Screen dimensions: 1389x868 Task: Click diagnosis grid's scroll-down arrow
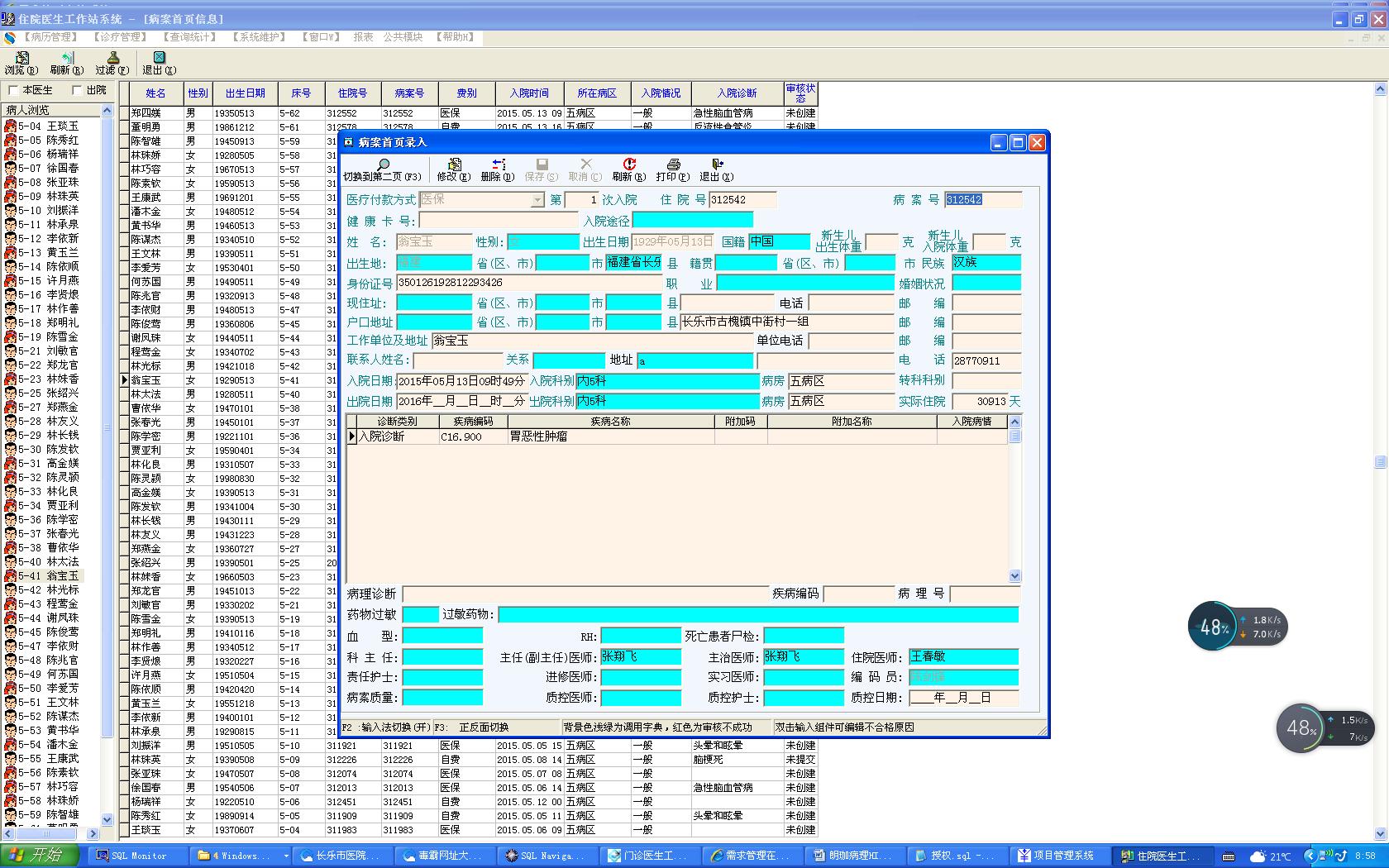[1014, 575]
